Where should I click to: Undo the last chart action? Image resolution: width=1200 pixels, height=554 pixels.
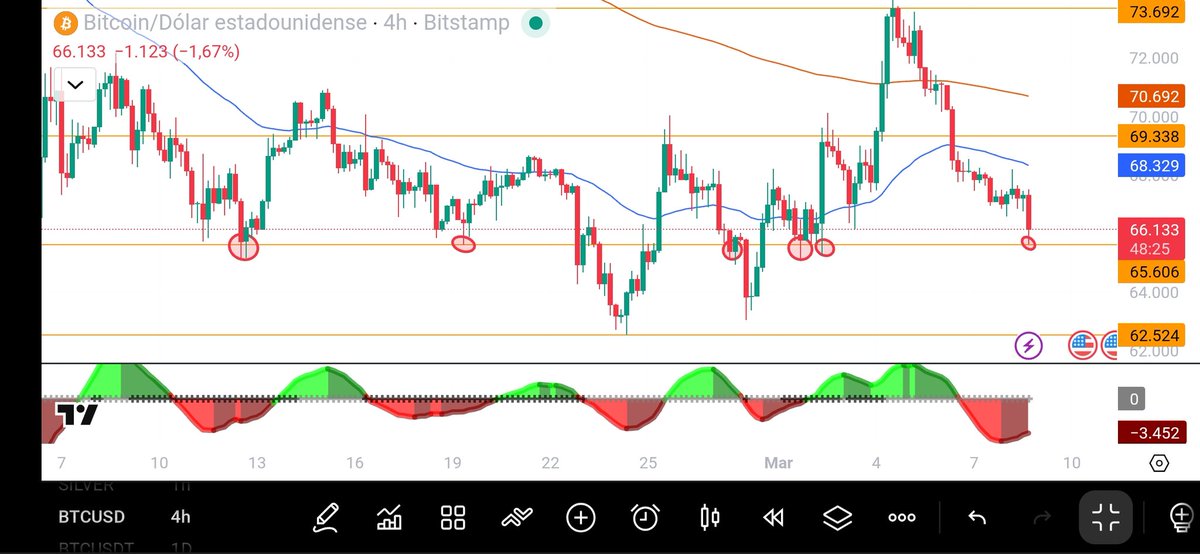coord(977,517)
